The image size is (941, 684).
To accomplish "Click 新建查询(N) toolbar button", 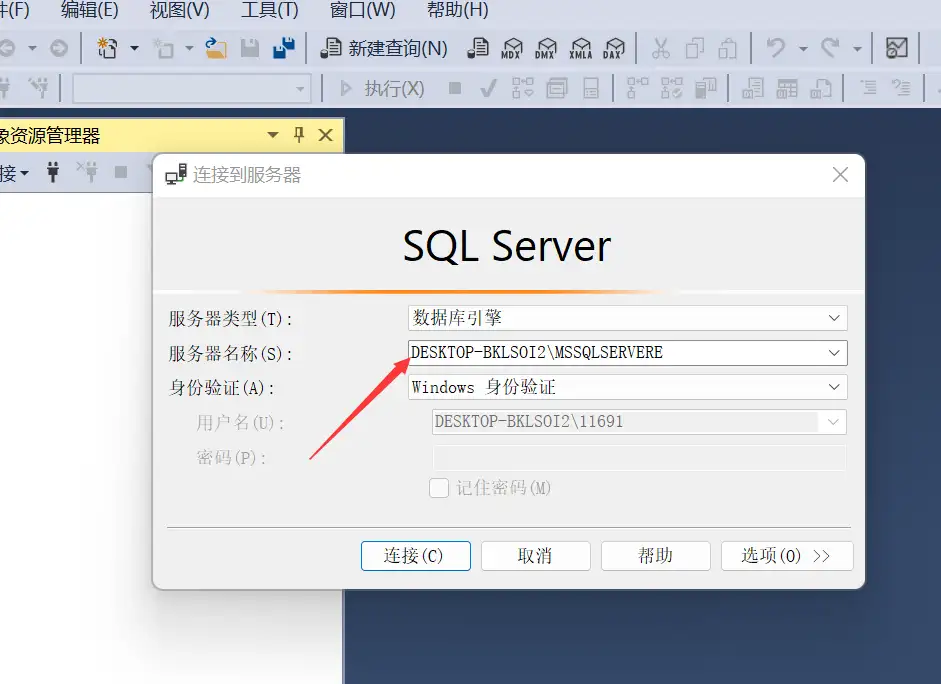I will click(384, 48).
